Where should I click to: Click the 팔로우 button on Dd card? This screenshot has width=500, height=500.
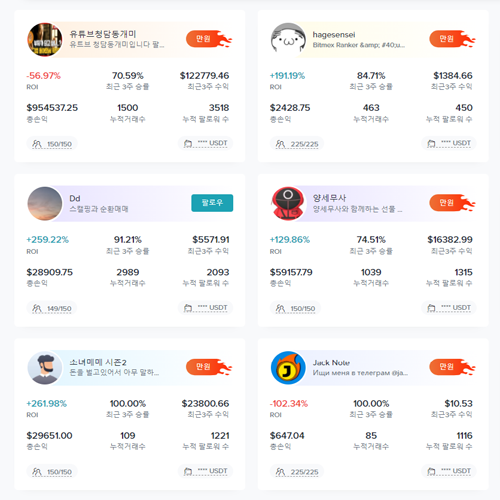pos(212,203)
